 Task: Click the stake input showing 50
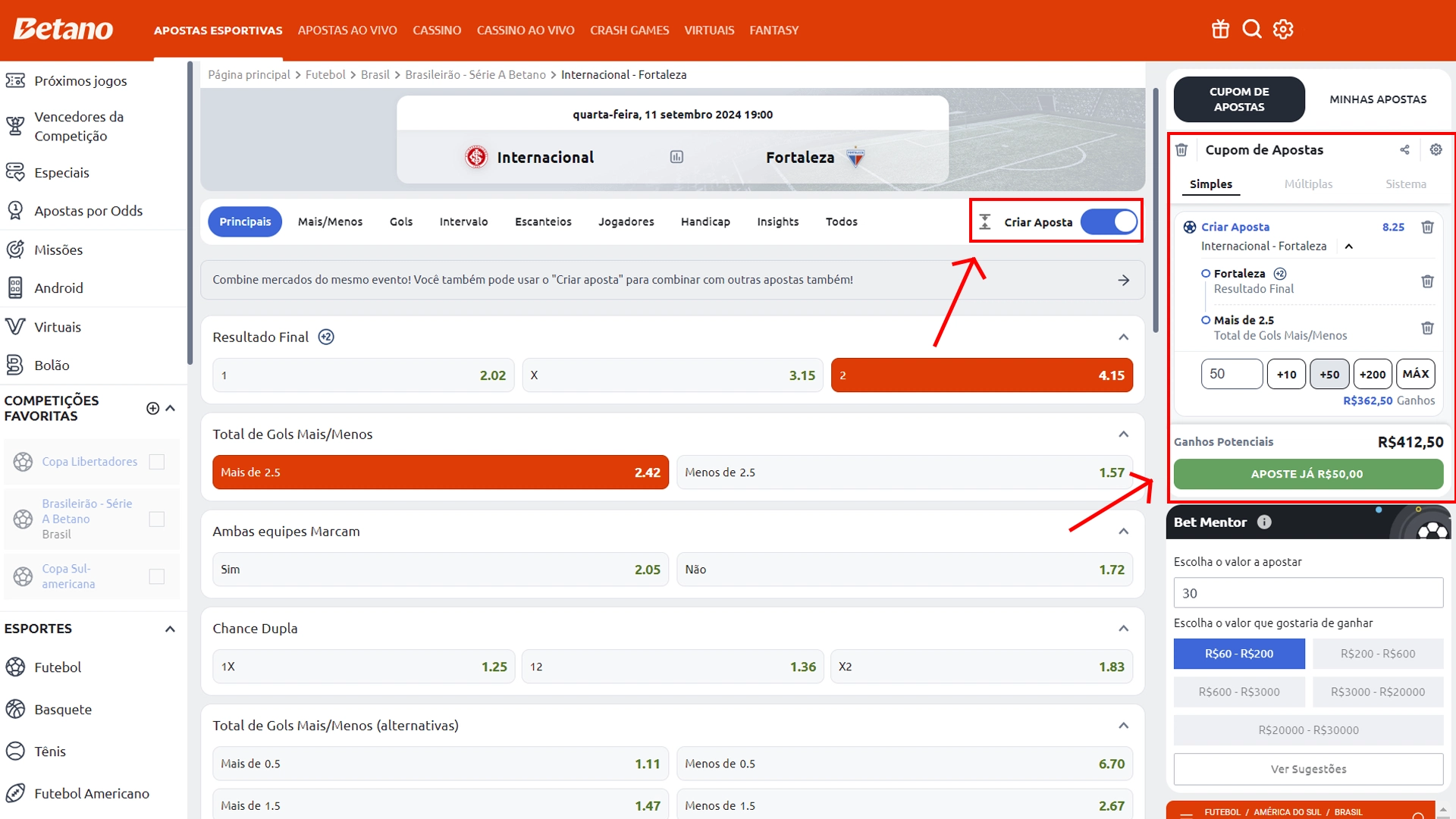click(1232, 374)
